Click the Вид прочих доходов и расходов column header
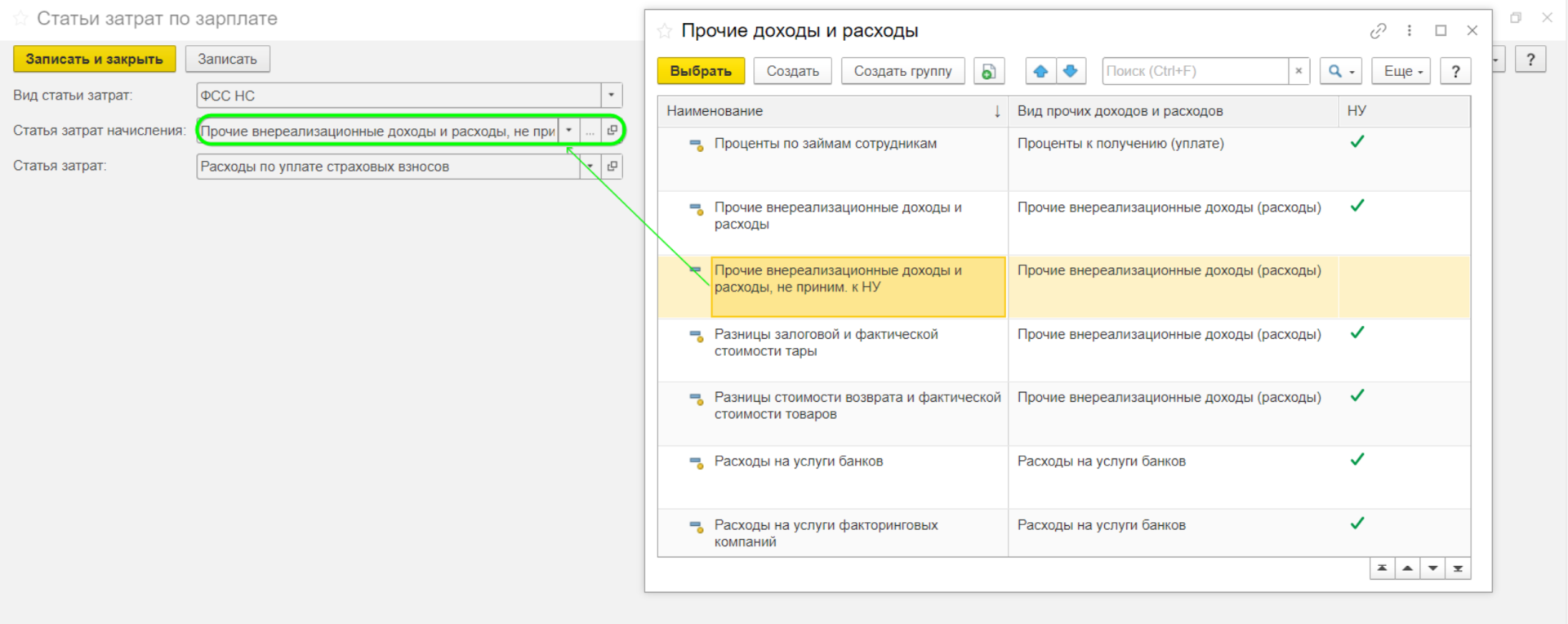The width and height of the screenshot is (1568, 624). [1174, 111]
